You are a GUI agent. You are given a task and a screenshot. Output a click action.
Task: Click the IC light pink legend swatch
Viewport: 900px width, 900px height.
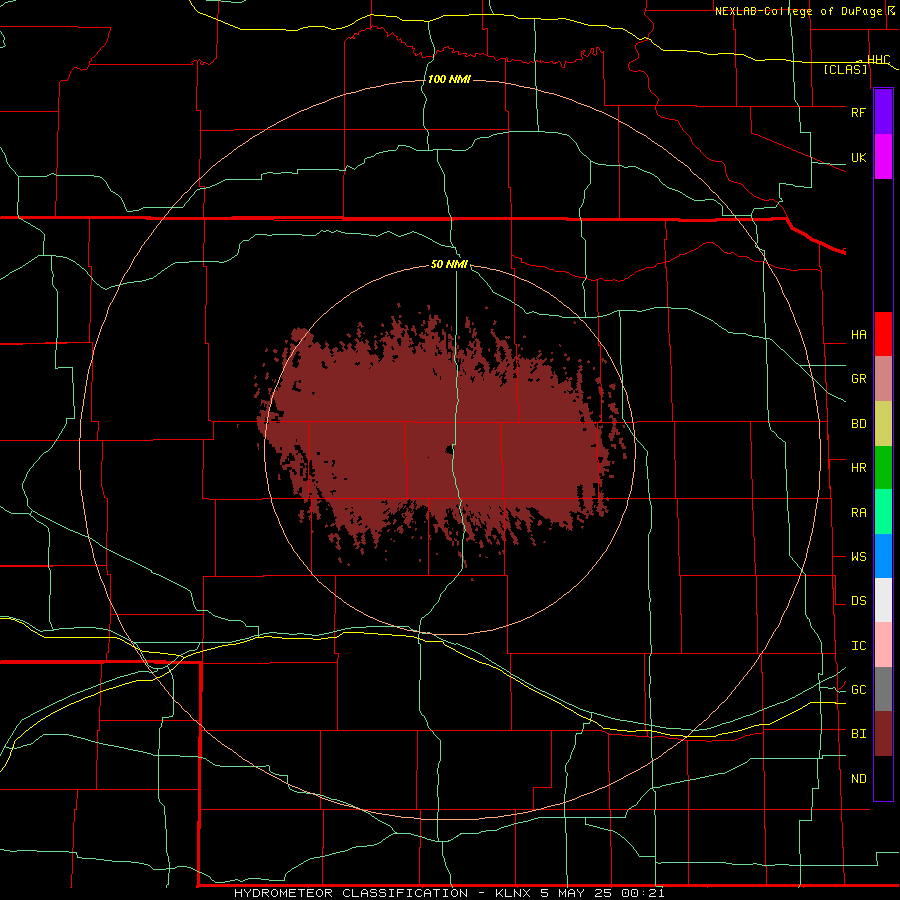[883, 645]
